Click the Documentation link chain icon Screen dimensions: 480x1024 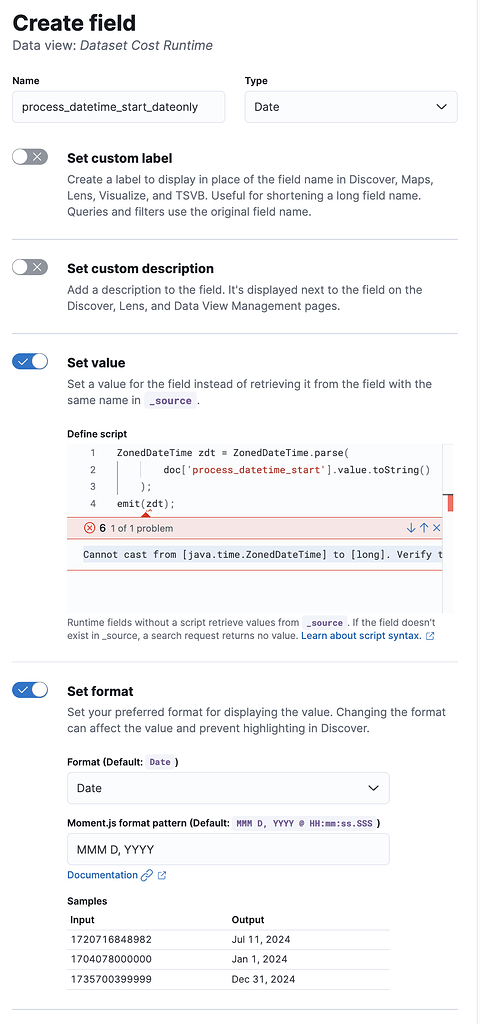pyautogui.click(x=147, y=875)
